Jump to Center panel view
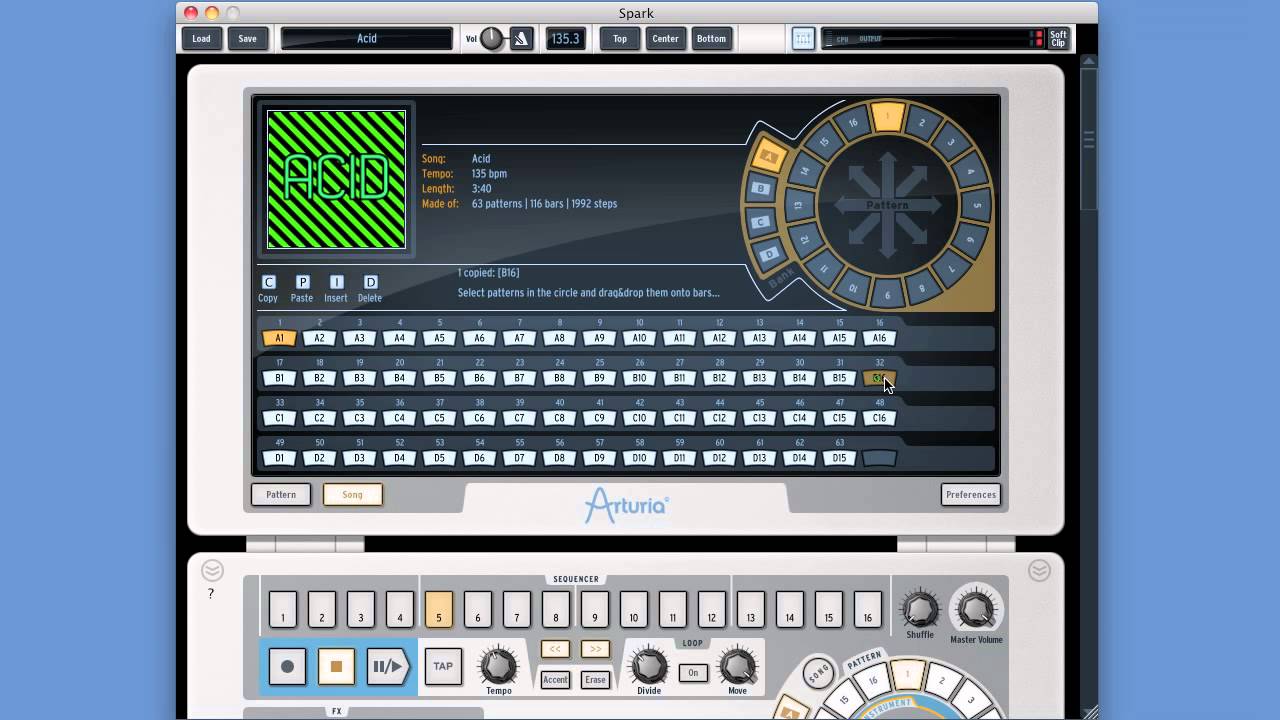This screenshot has width=1280, height=720. coord(665,39)
